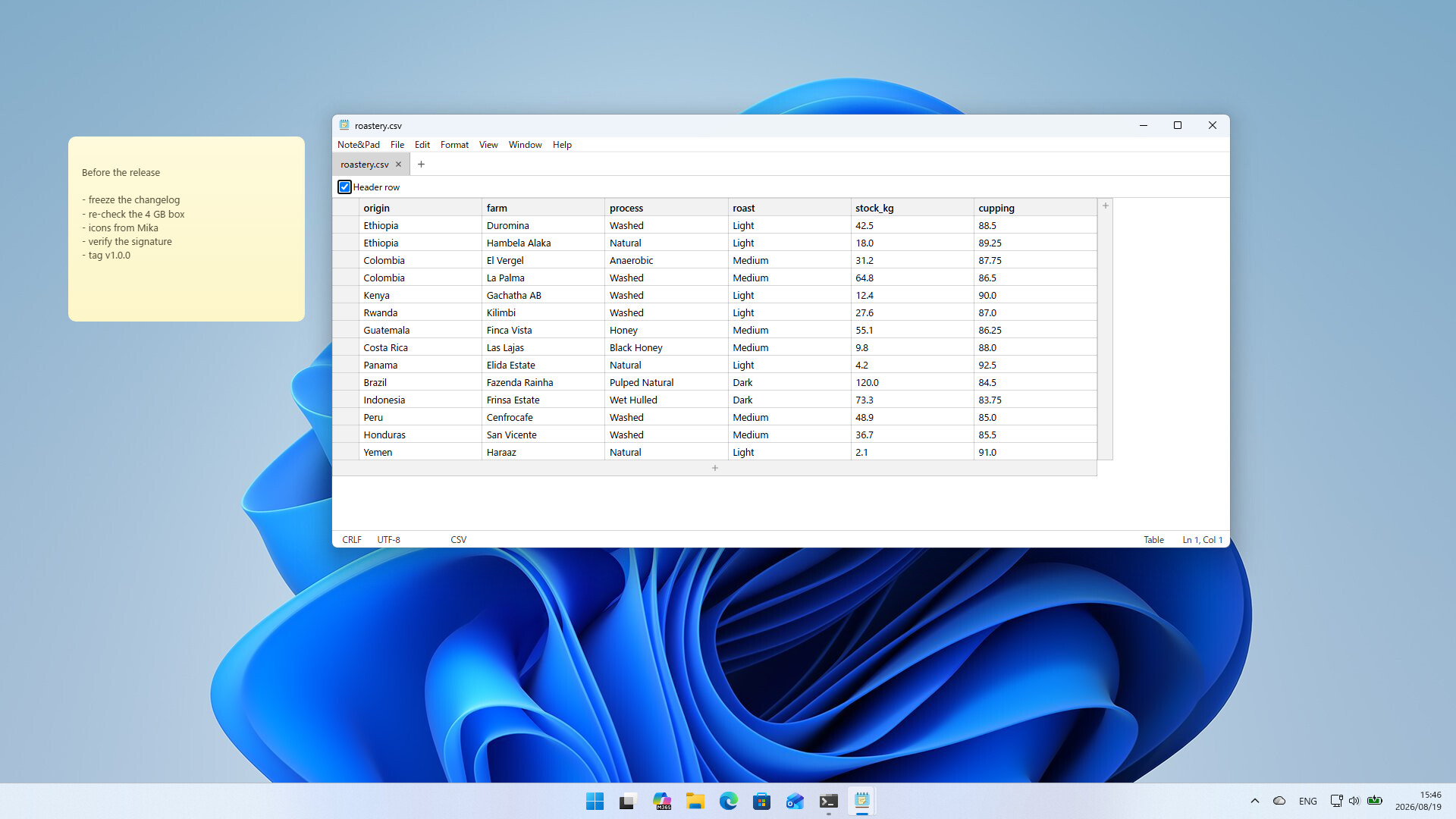Open the Window menu
The width and height of the screenshot is (1456, 819).
525,145
